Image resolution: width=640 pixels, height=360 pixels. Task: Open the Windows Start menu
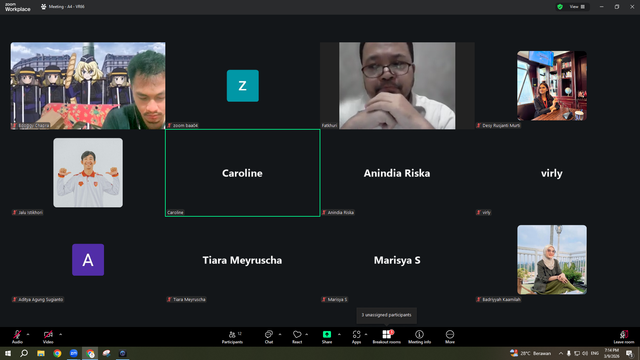8,353
